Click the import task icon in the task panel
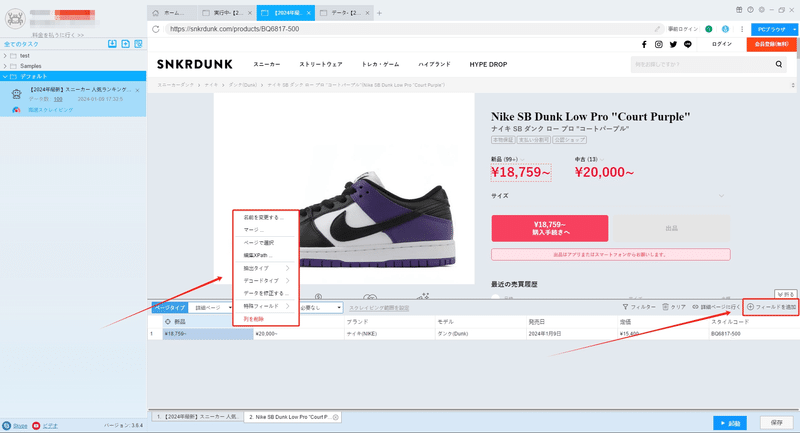The height and width of the screenshot is (433, 800). pos(112,44)
